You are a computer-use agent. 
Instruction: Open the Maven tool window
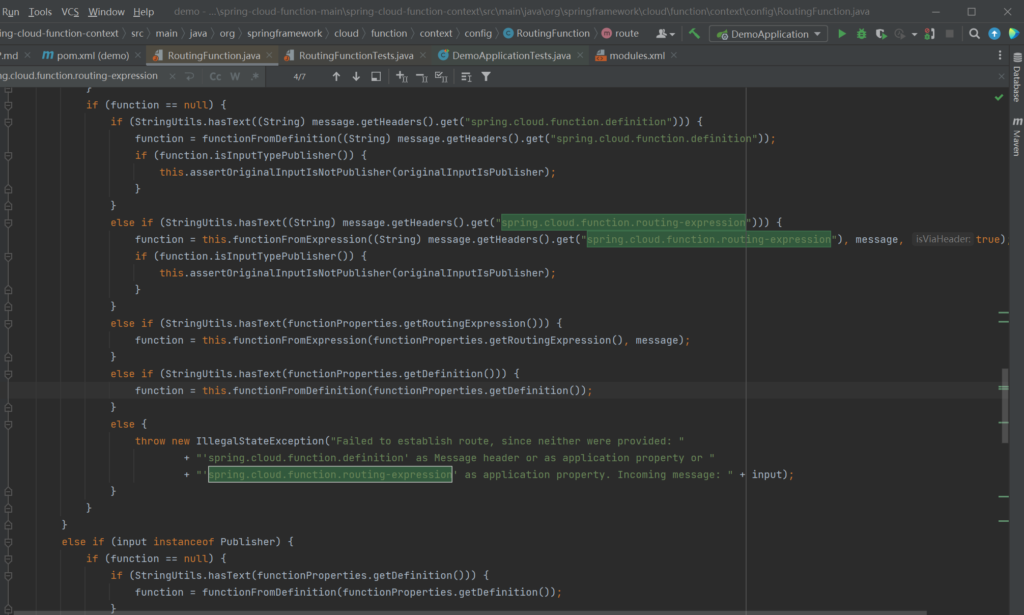(1017, 136)
